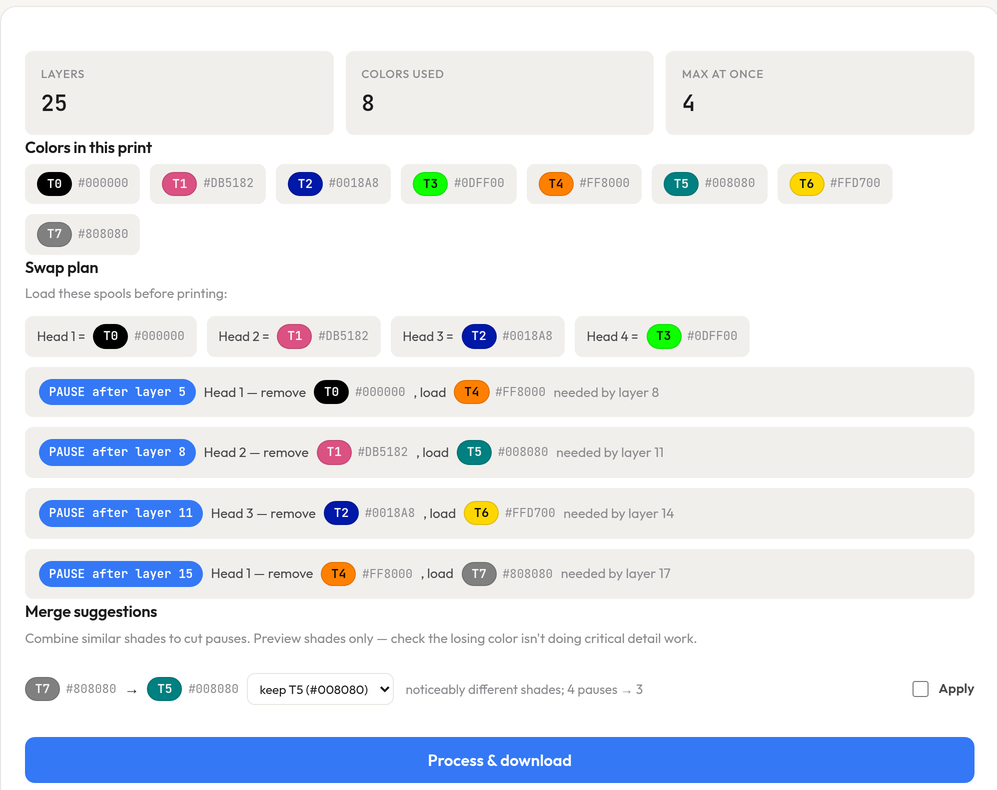Select the T6 yellow color chip in Colors list
The width and height of the screenshot is (997, 790).
tap(806, 184)
